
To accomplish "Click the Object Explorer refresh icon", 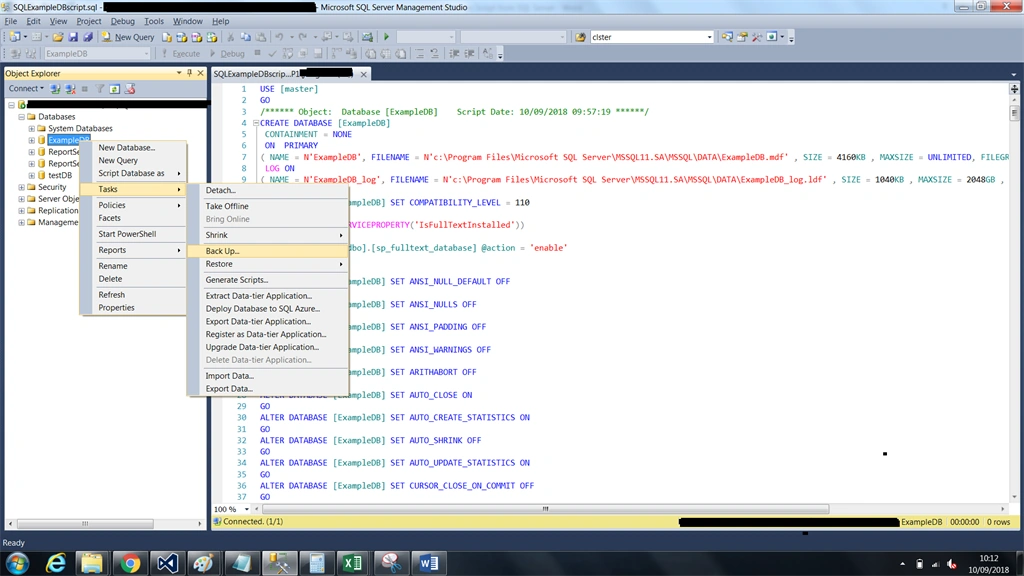I will point(114,89).
